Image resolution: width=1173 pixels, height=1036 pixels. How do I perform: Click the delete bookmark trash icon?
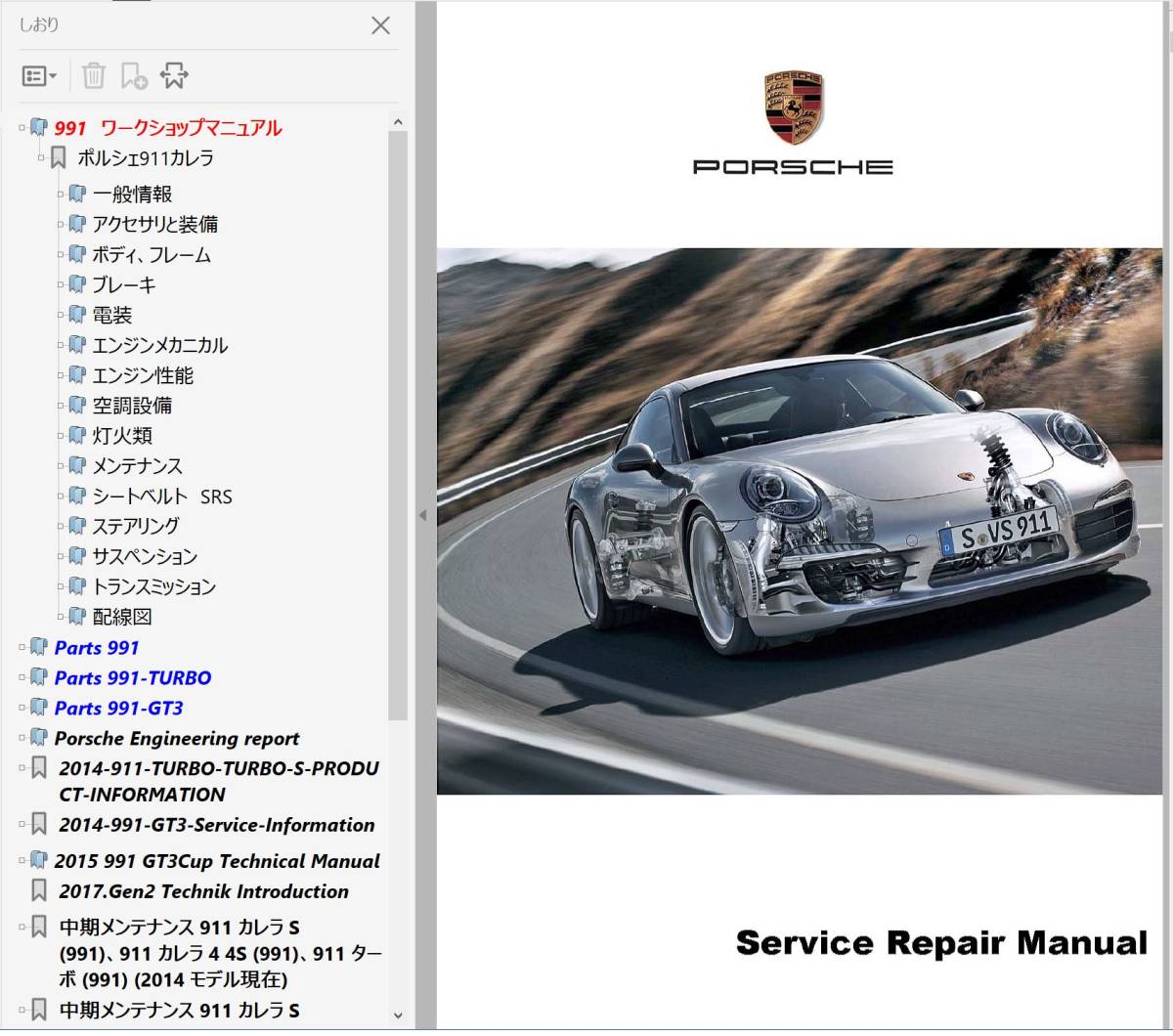pos(94,76)
